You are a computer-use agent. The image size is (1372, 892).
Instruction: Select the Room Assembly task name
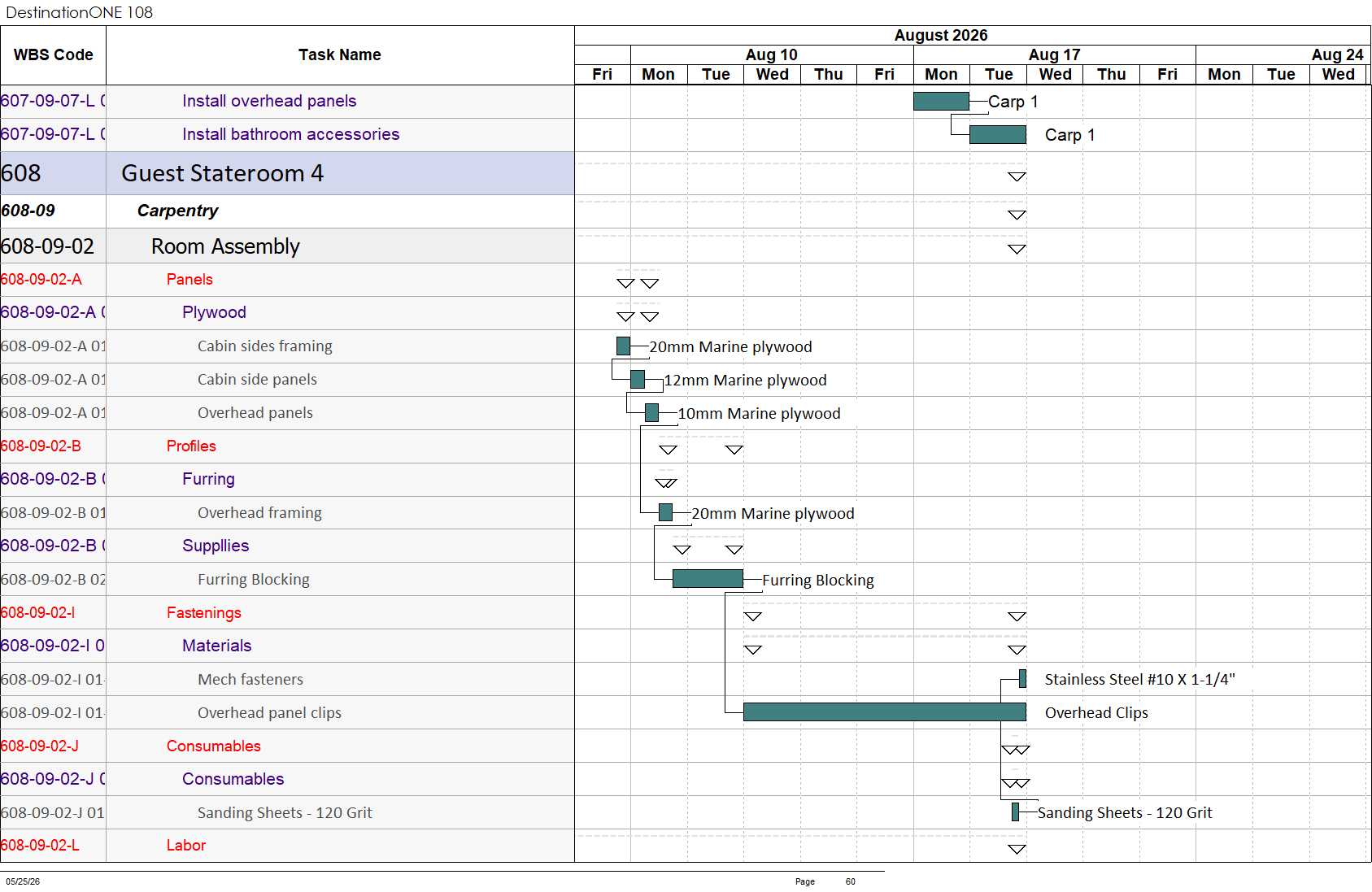tap(225, 246)
